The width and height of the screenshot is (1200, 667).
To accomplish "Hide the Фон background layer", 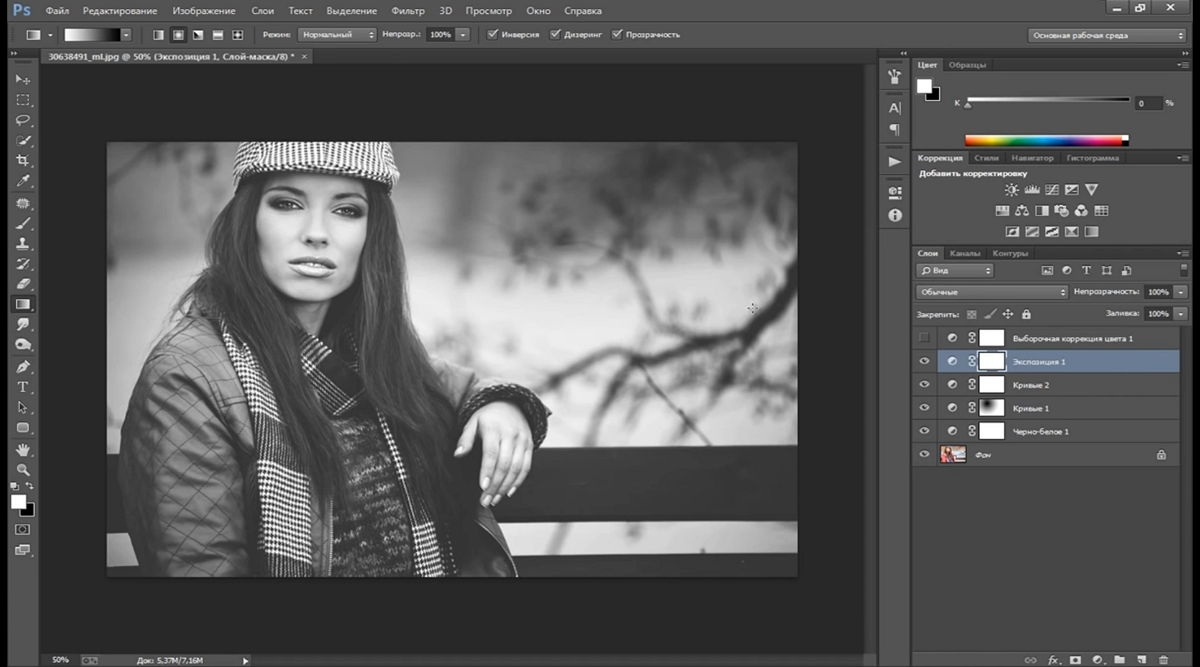I will (924, 454).
